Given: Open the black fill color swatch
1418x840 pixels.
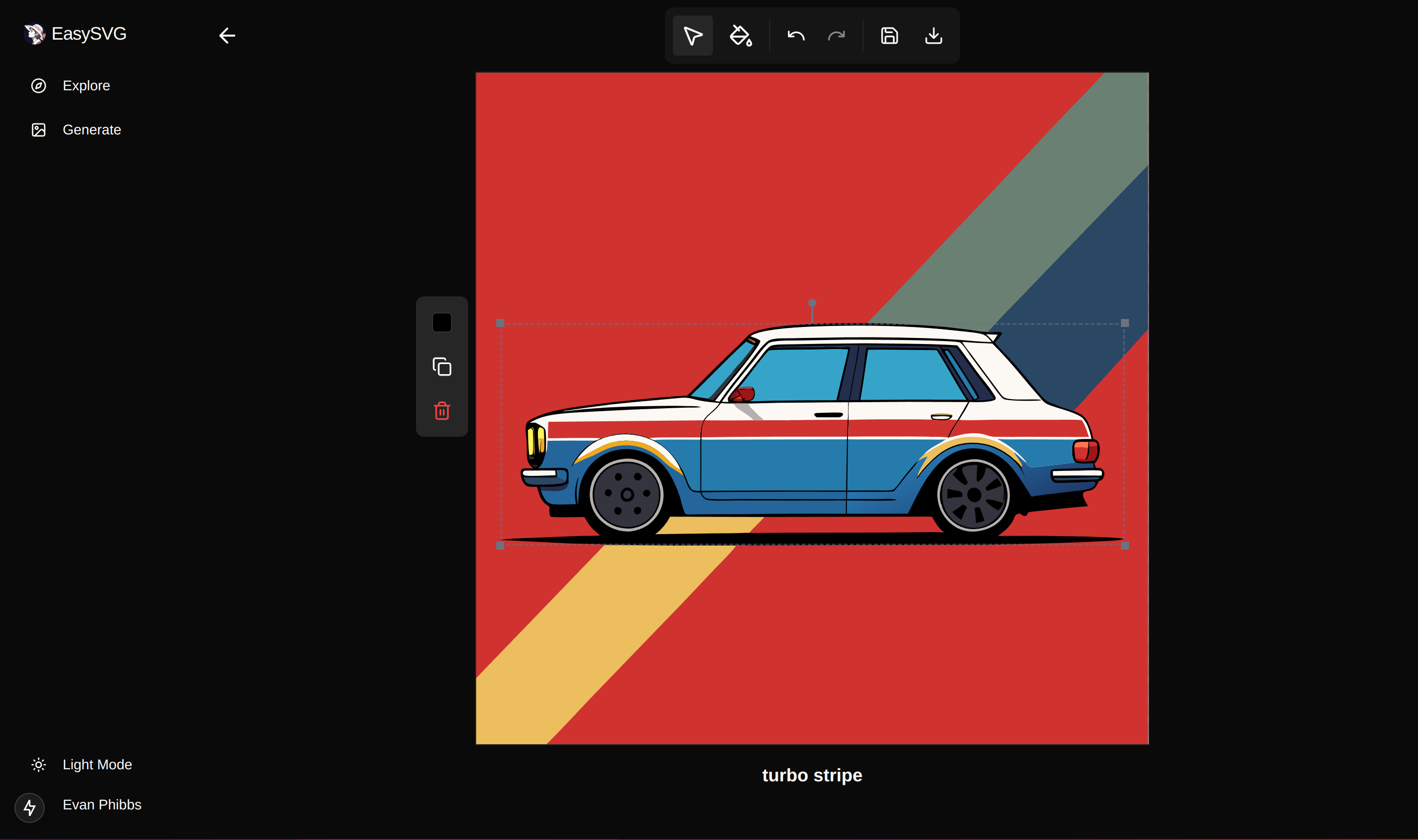Looking at the screenshot, I should coord(442,322).
